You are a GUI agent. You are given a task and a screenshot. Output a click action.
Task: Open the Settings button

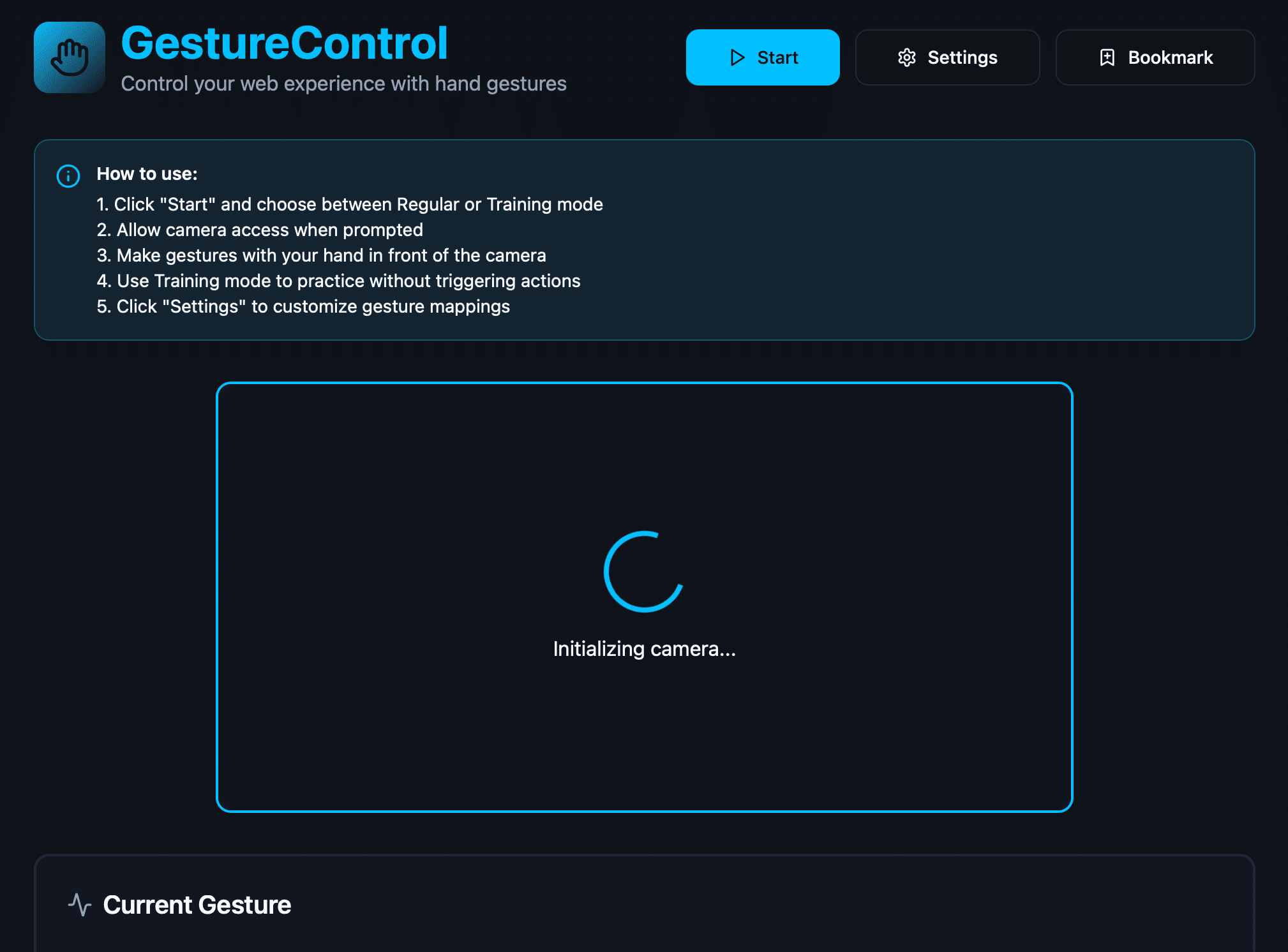pos(947,57)
